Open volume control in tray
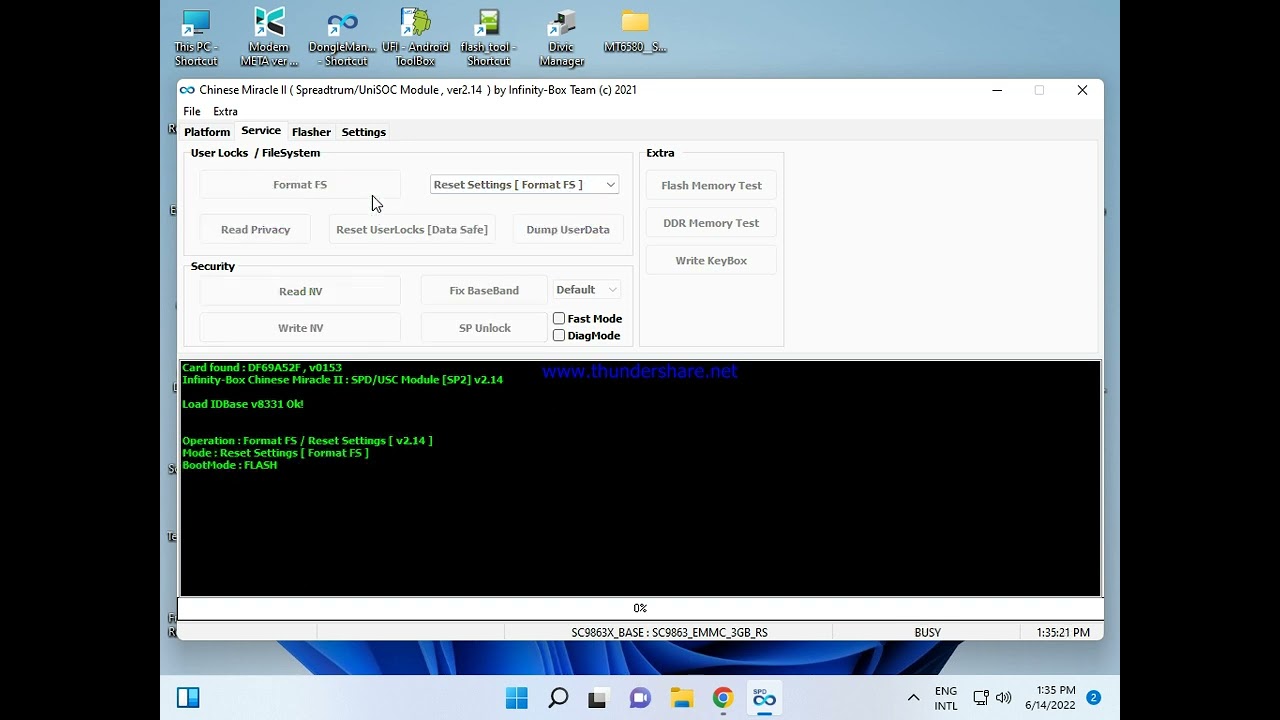The image size is (1280, 720). coord(1003,698)
